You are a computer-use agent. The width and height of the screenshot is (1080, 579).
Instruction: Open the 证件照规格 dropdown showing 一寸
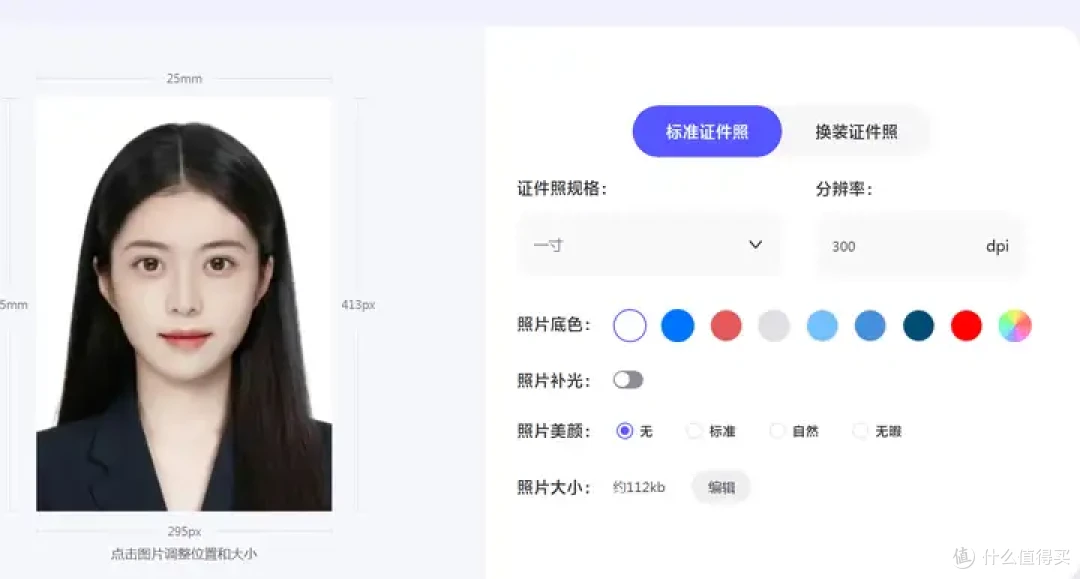[650, 245]
